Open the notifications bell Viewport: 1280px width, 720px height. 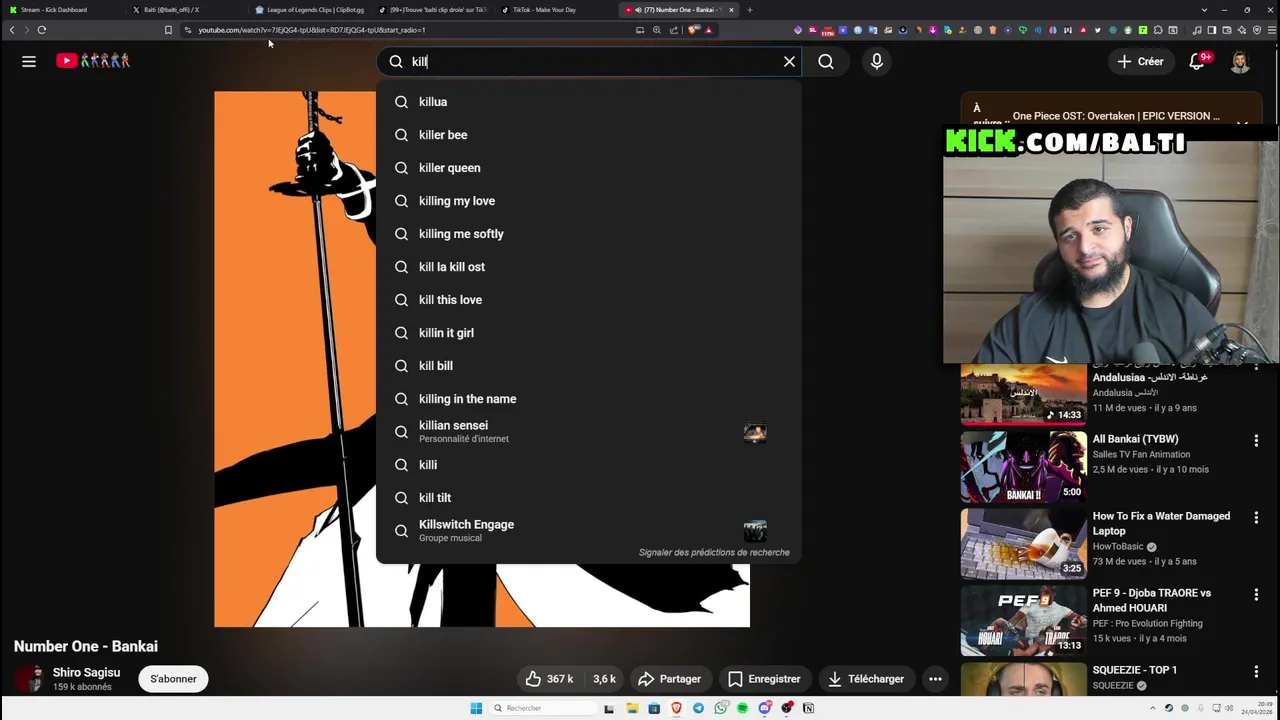pos(1197,61)
